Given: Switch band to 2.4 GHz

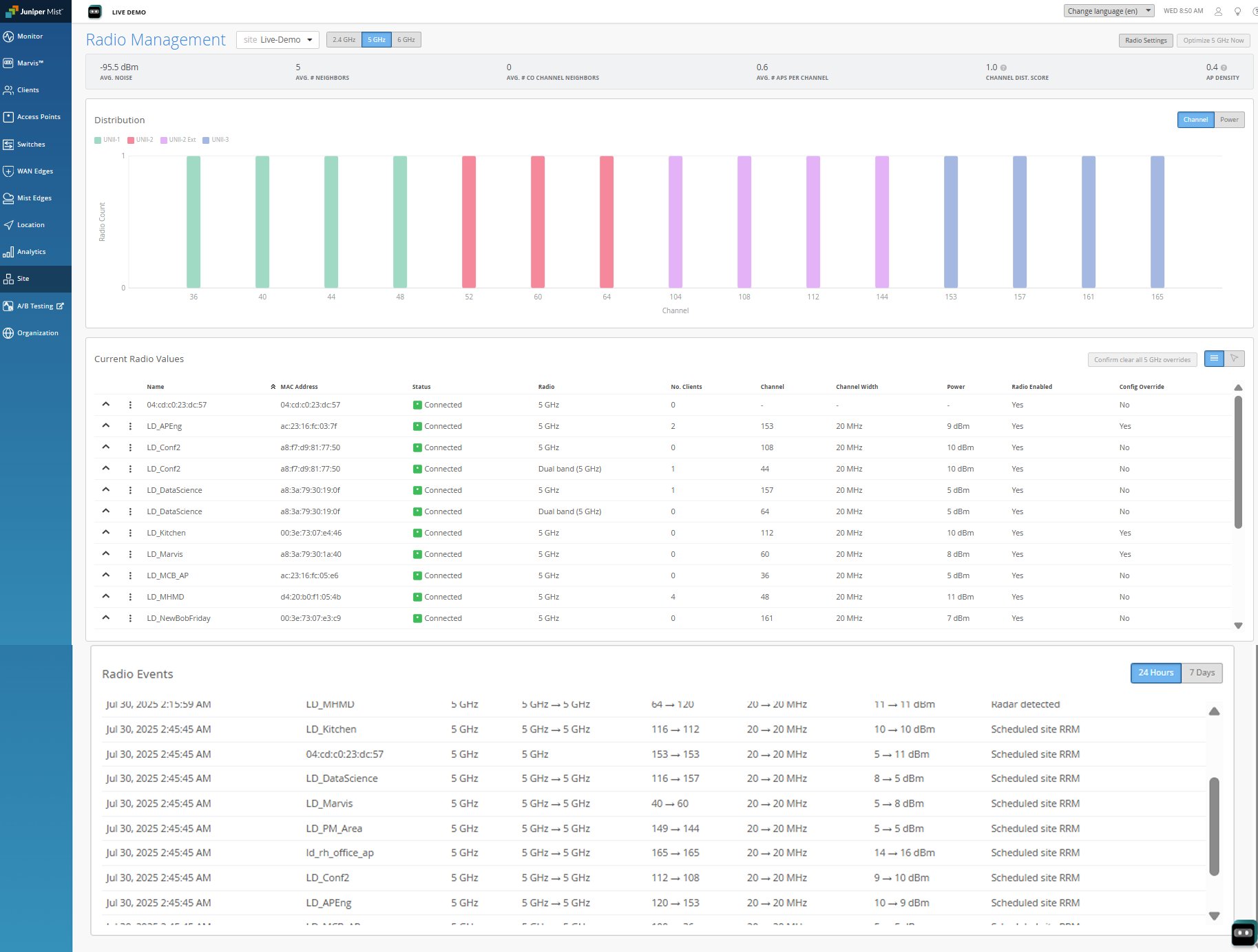Looking at the screenshot, I should 344,40.
